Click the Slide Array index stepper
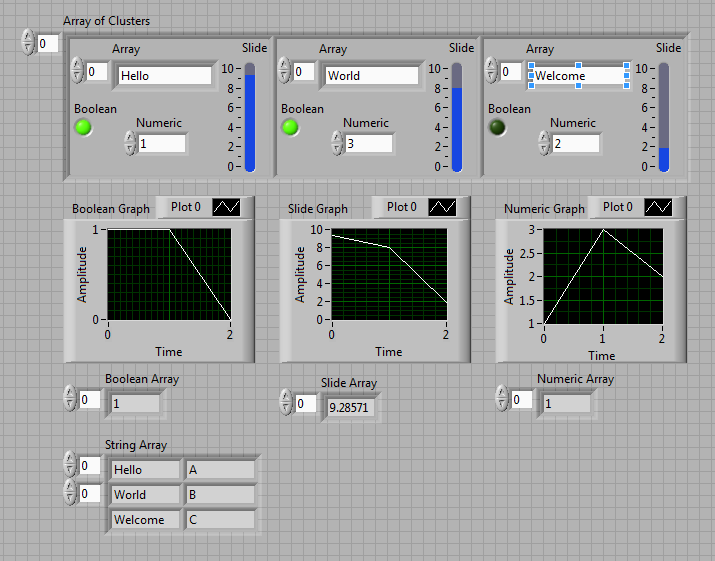Viewport: 715px width, 561px height. click(286, 402)
